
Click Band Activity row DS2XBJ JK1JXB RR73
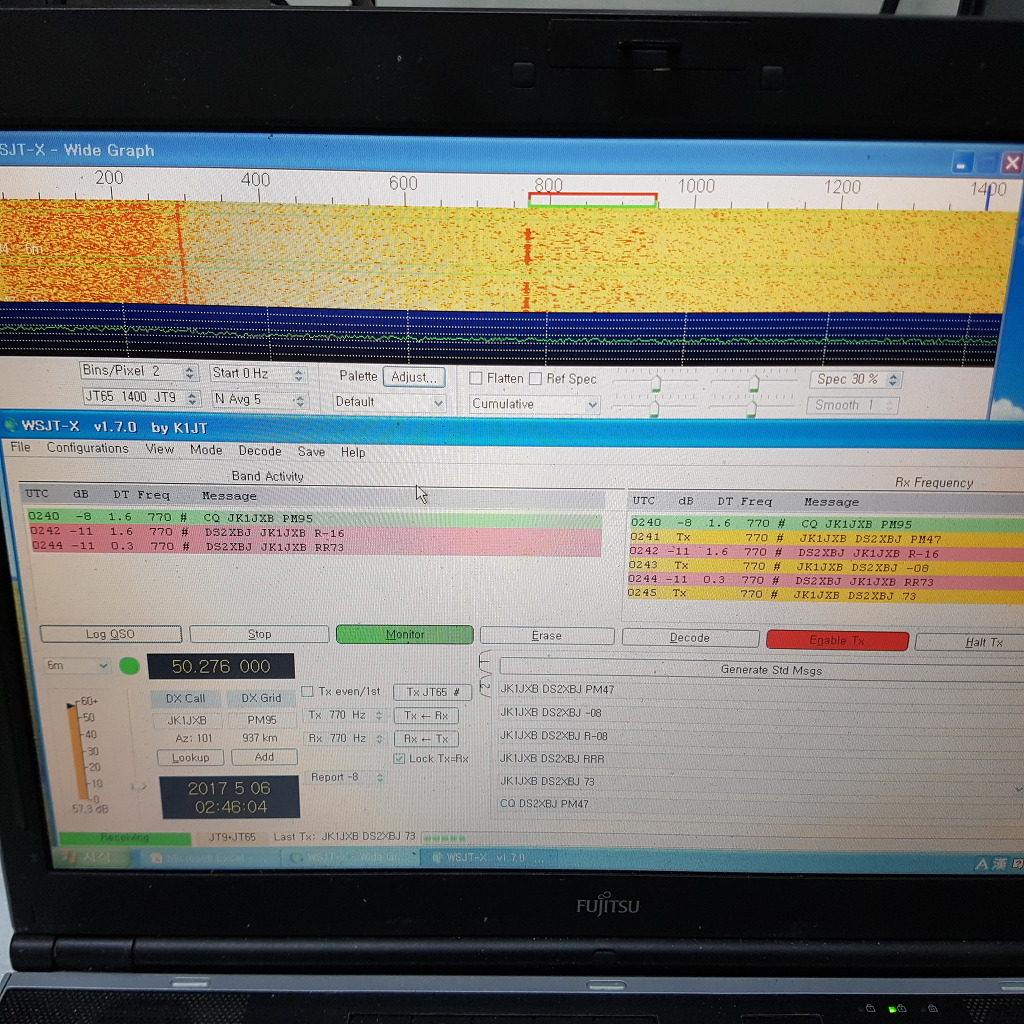pos(315,547)
